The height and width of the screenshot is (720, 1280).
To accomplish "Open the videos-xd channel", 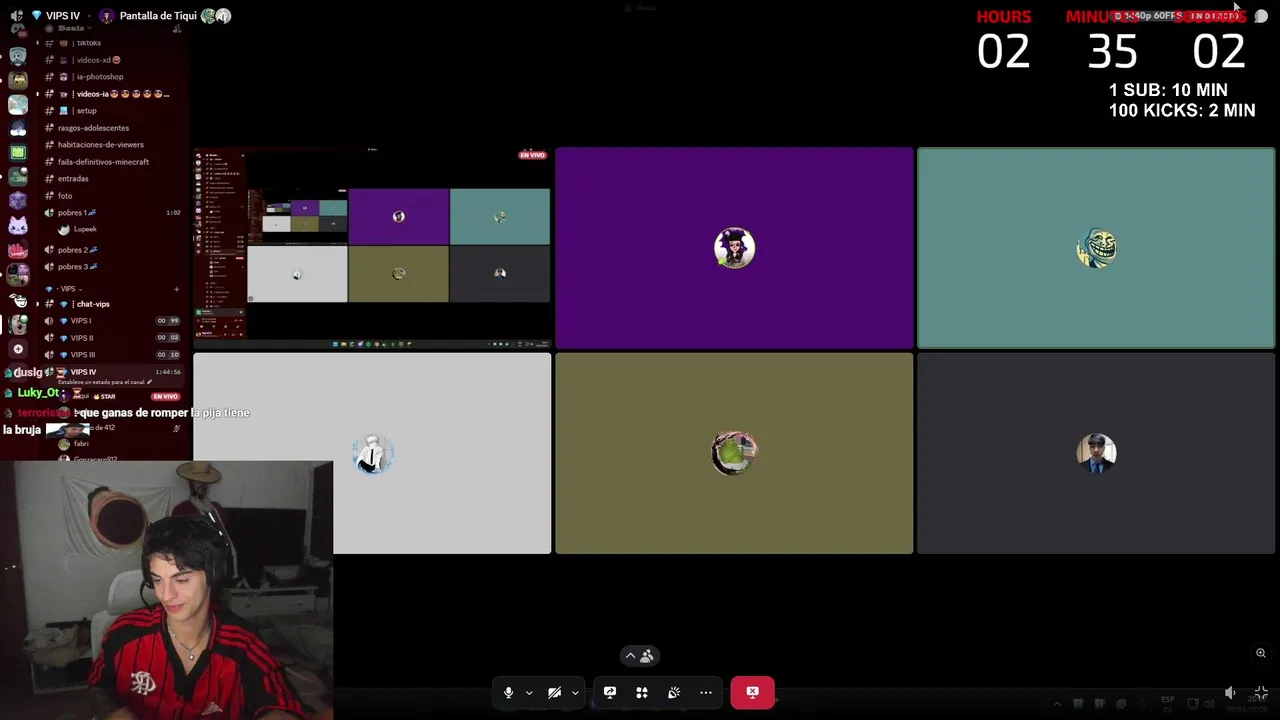I will pos(112,60).
